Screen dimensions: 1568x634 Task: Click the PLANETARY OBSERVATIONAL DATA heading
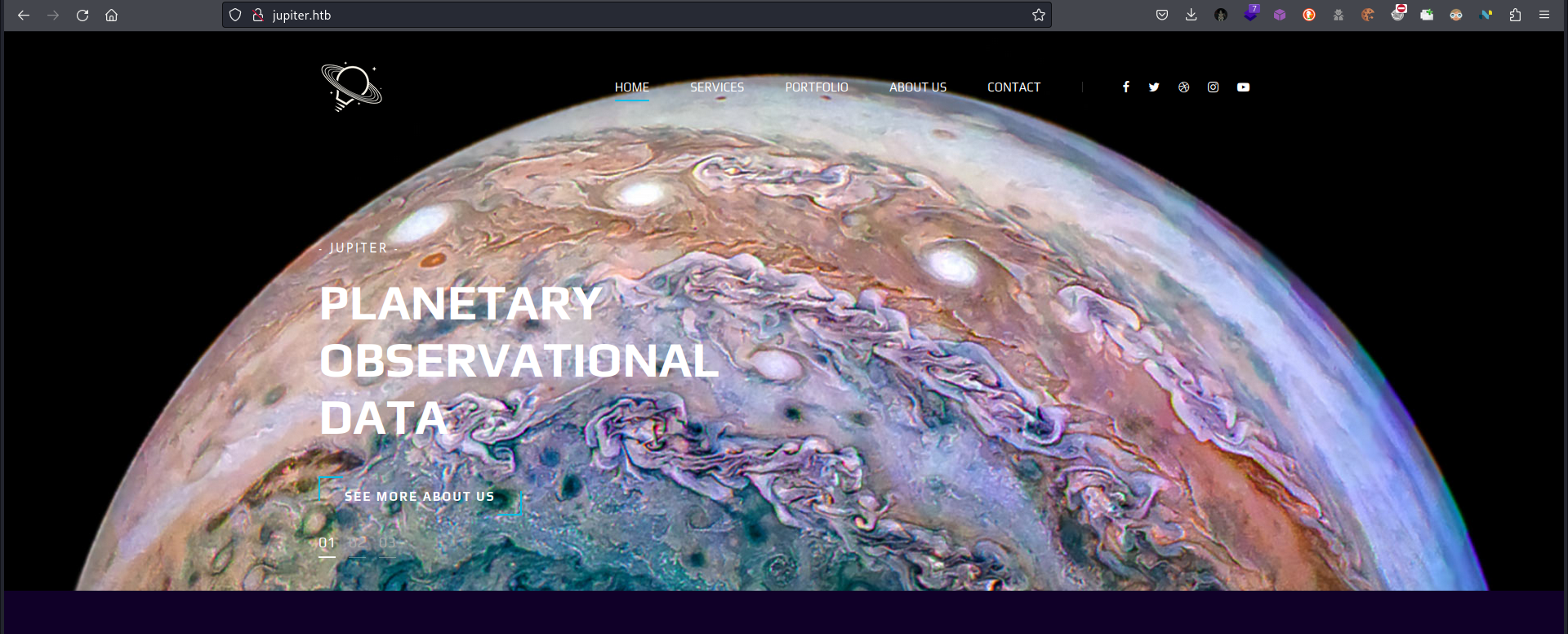tap(519, 361)
